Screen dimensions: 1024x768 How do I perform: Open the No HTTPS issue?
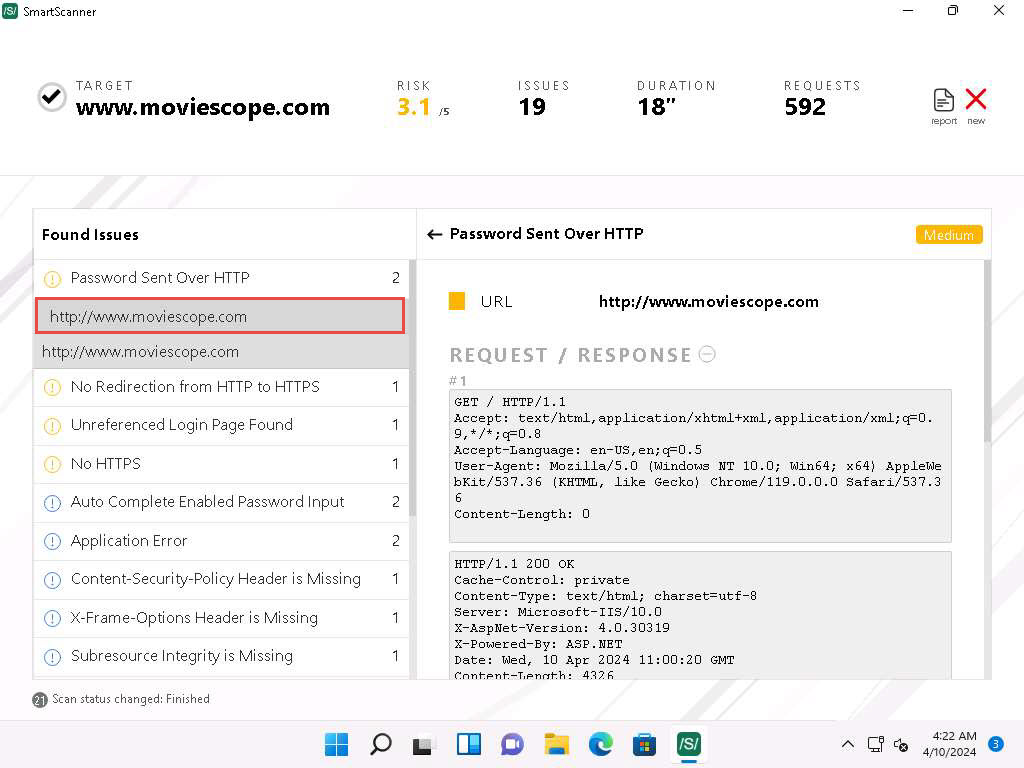(106, 464)
